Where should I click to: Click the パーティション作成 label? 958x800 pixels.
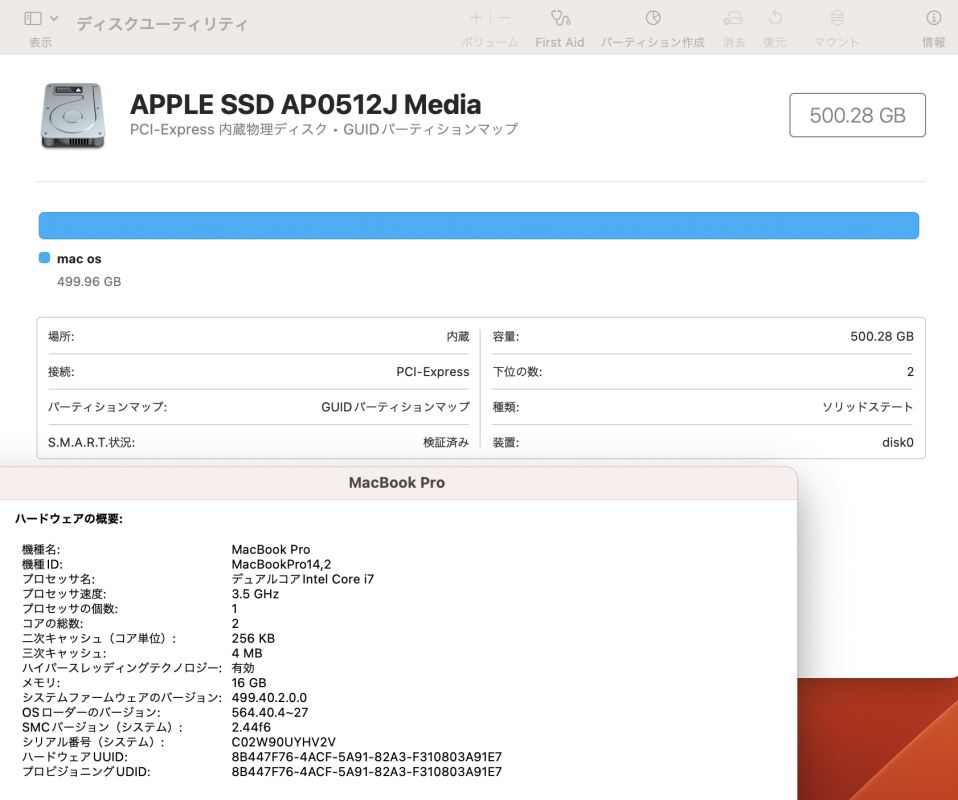click(653, 42)
